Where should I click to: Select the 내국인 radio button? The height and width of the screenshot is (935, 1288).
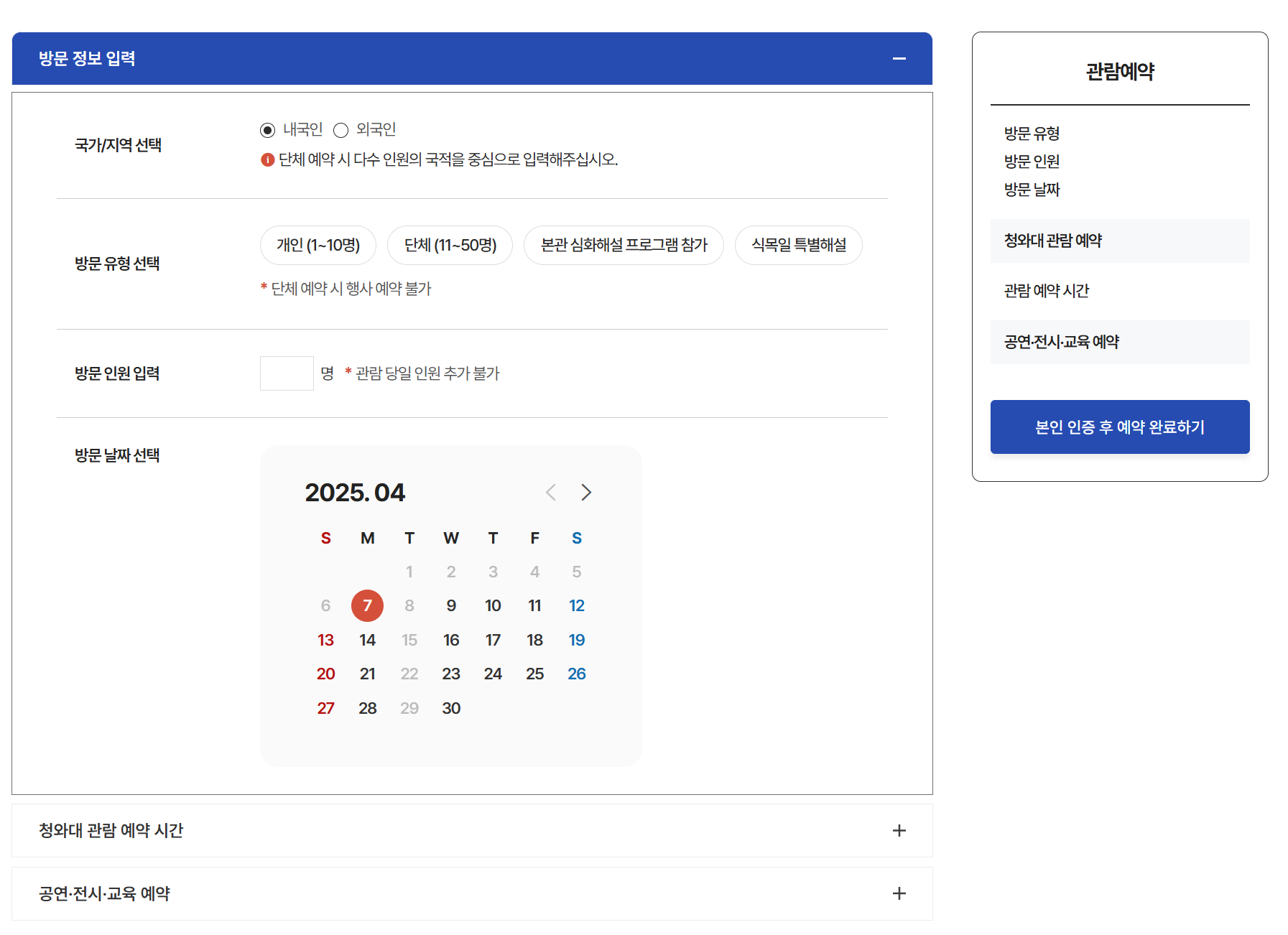(x=267, y=130)
